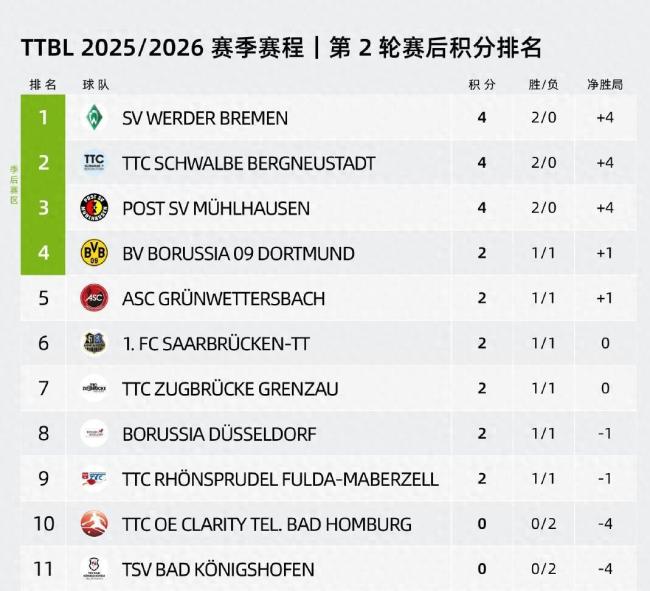This screenshot has width=650, height=591.
Task: Select the Post SV Mühlhausen crest
Action: 94,207
